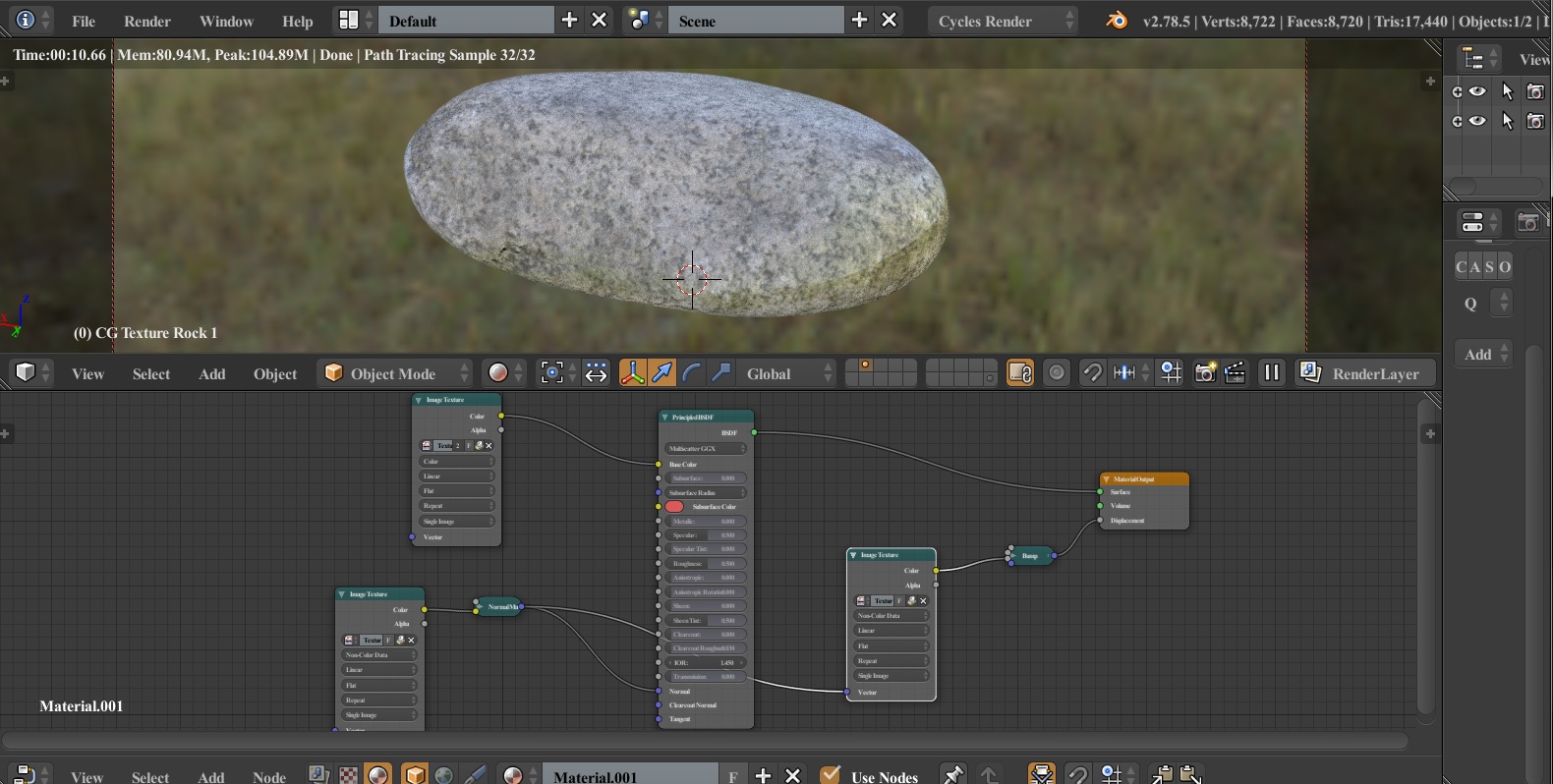
Task: Click the node editor horizontal scrollbar
Action: point(706,741)
